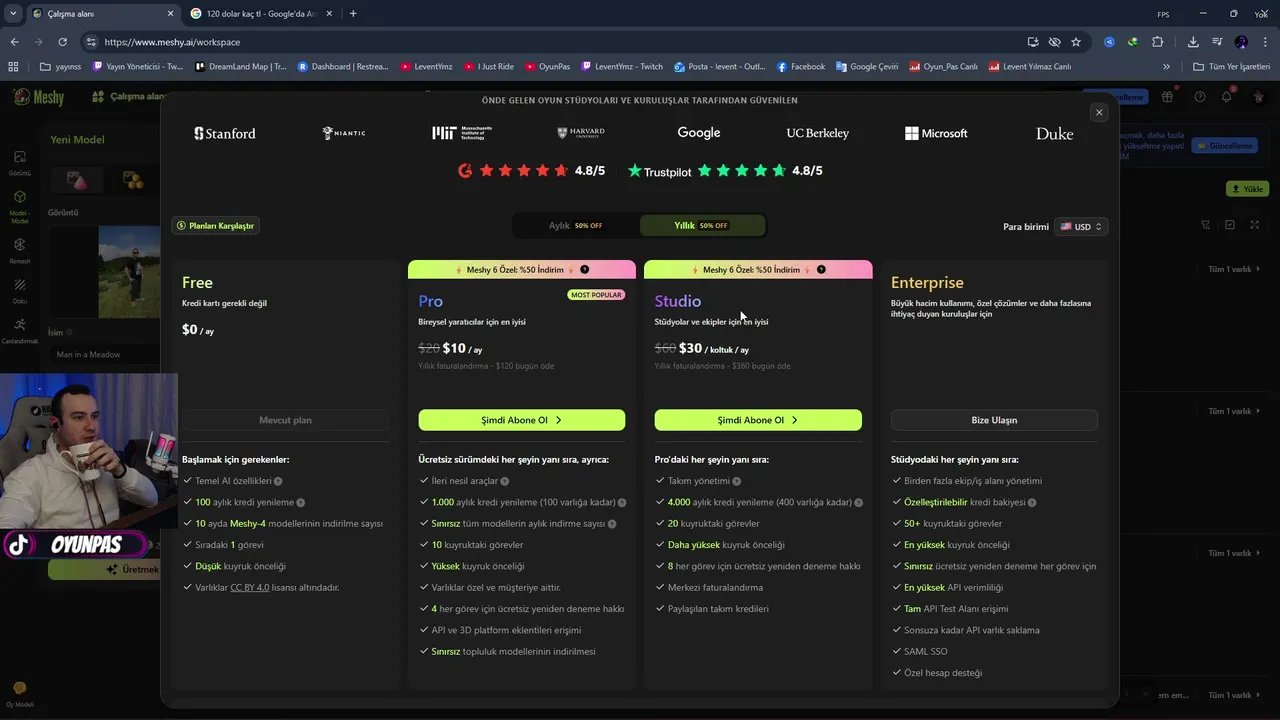1280x720 pixels.
Task: Open the browser extensions puzzle icon
Action: (1157, 42)
